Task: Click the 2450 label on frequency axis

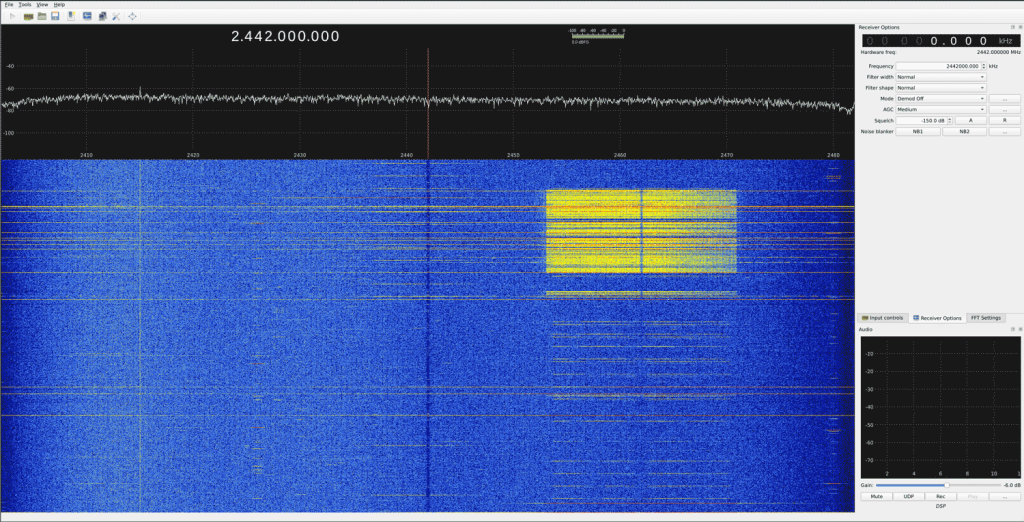Action: tap(513, 155)
